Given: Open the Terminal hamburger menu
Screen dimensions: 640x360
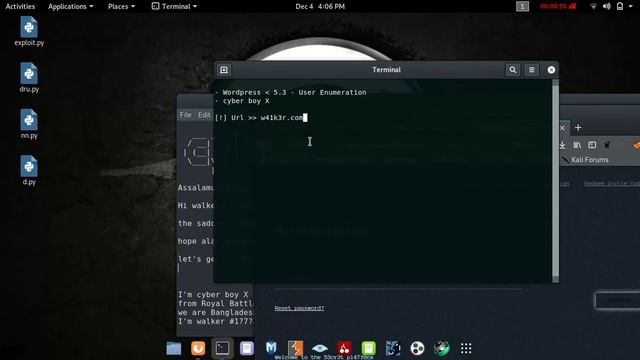Looking at the screenshot, I should click(x=531, y=70).
